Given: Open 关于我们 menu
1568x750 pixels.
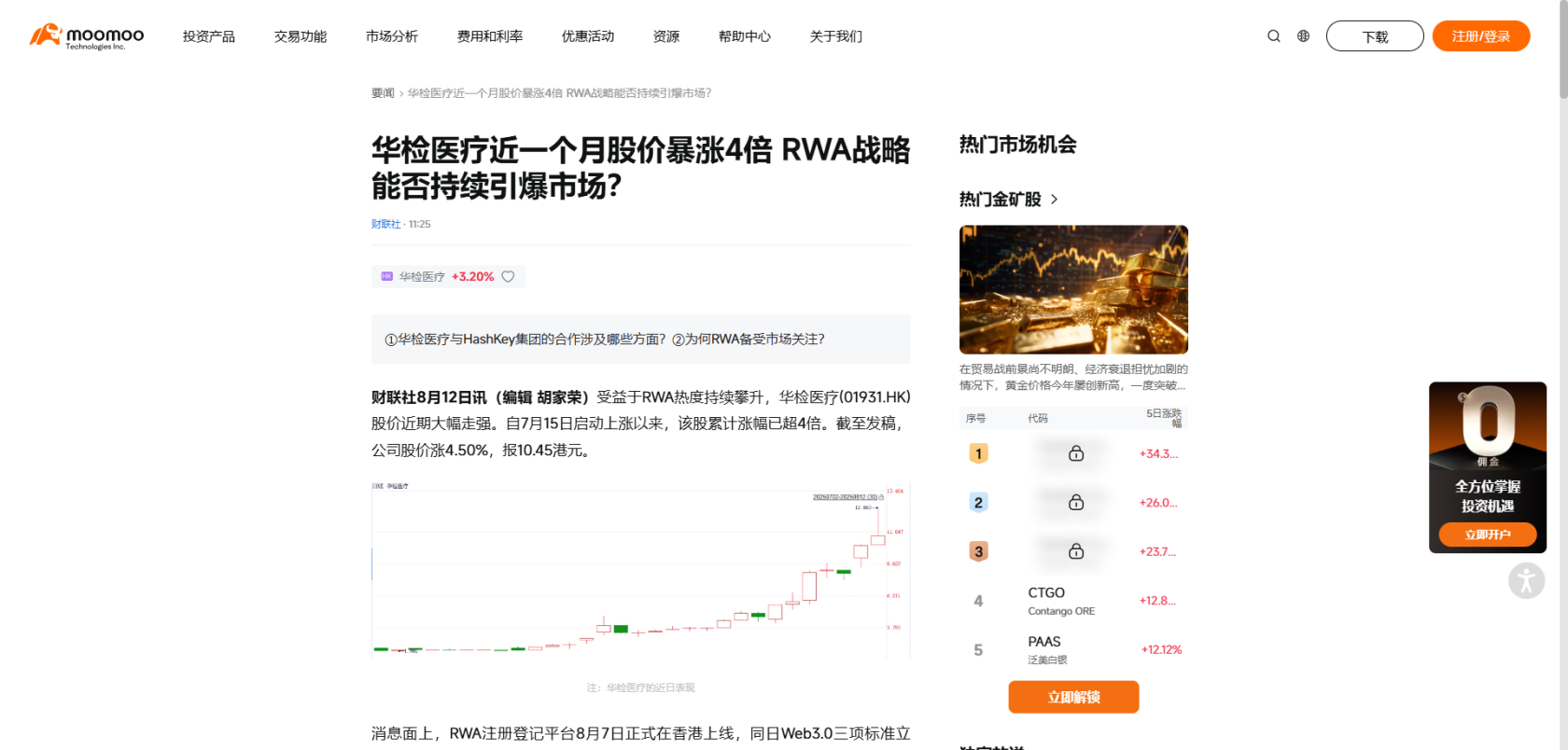Looking at the screenshot, I should click(x=836, y=36).
